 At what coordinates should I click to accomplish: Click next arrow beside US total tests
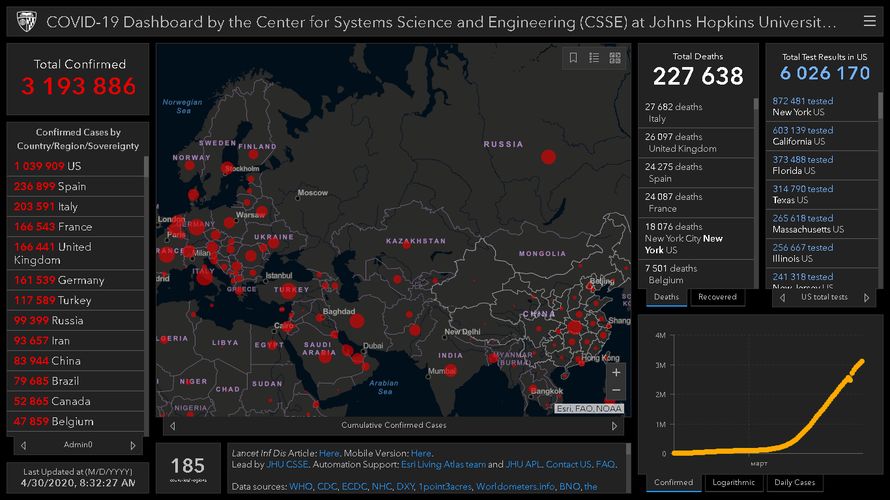(x=868, y=297)
